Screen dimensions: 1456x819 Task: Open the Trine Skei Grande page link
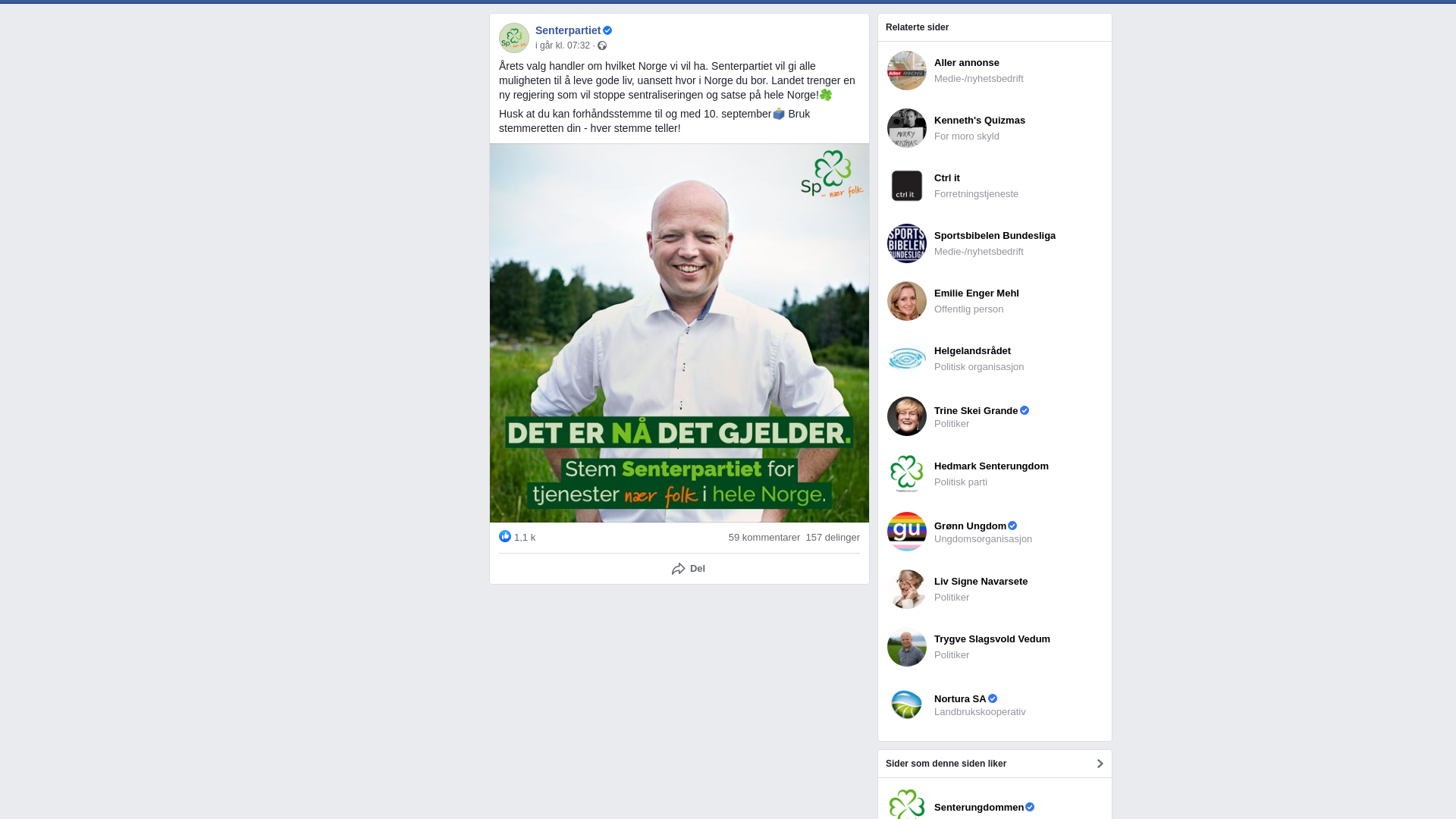(x=975, y=411)
